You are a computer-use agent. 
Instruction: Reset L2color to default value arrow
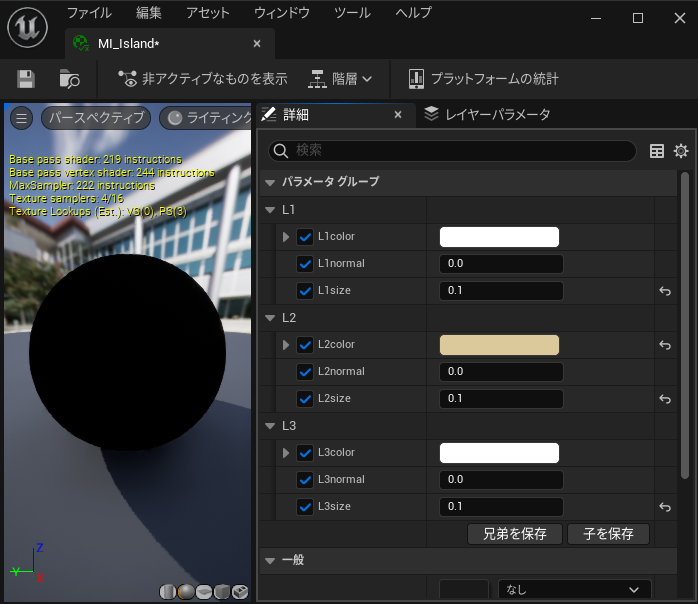pyautogui.click(x=665, y=345)
